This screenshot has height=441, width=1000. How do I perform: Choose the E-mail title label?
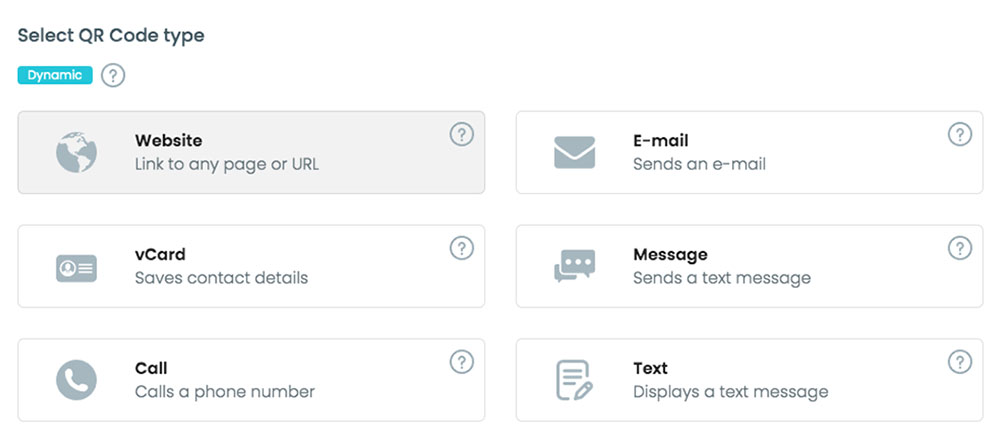[x=661, y=140]
